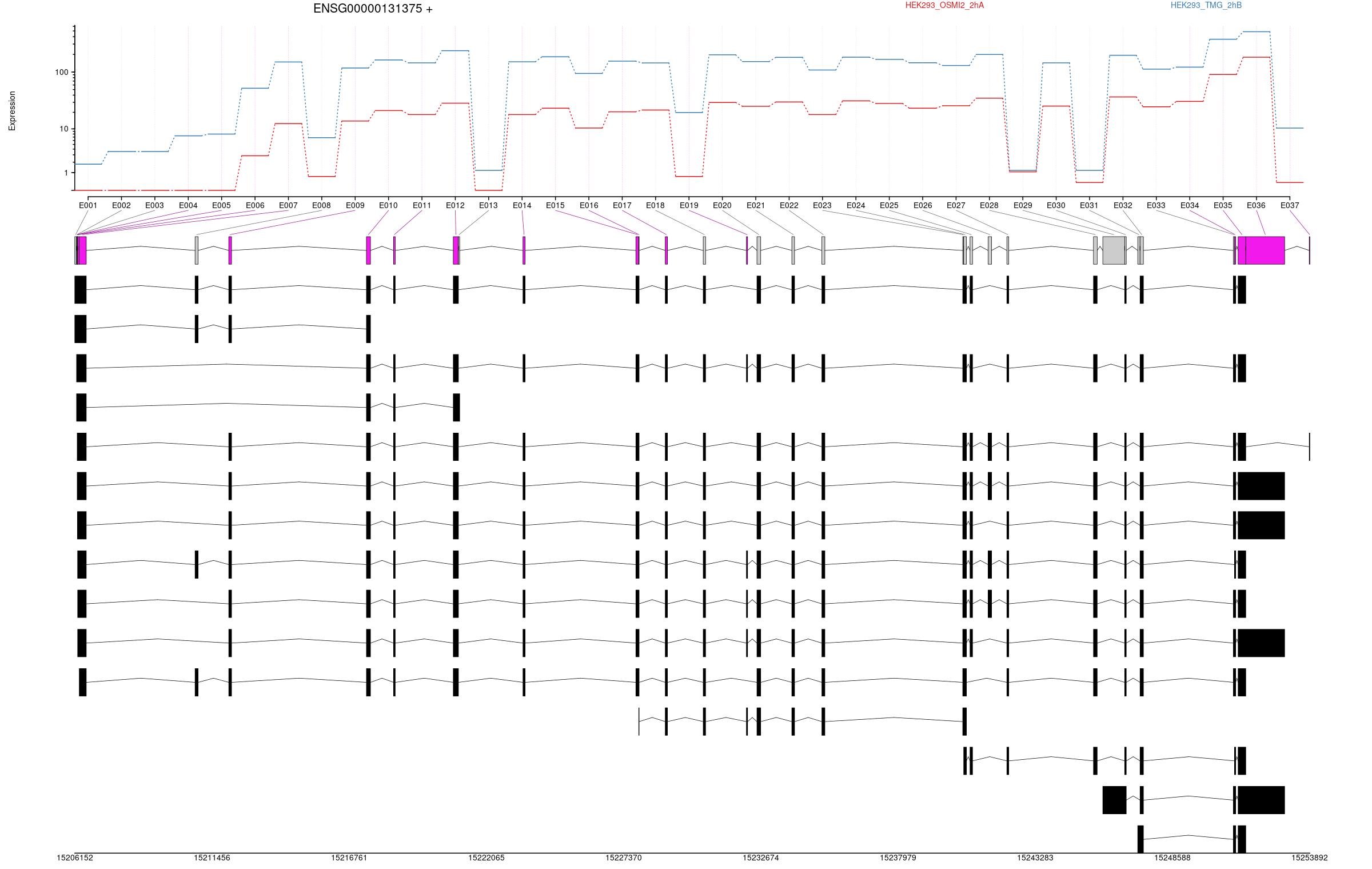Select the HEK293_OSMI2_2hA legend label
The height and width of the screenshot is (869, 1372).
click(944, 5)
